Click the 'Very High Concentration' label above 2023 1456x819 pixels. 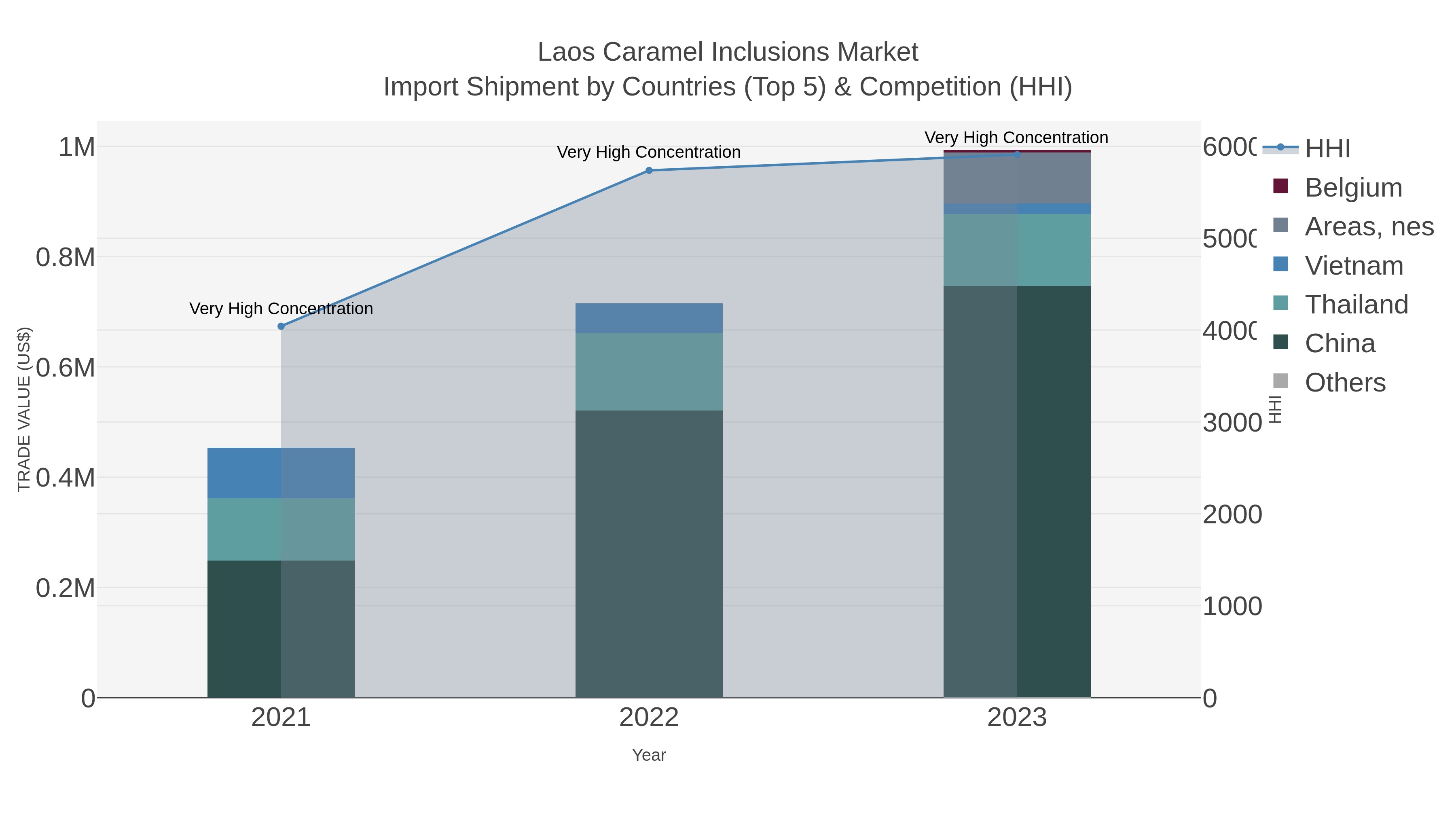pos(1017,138)
